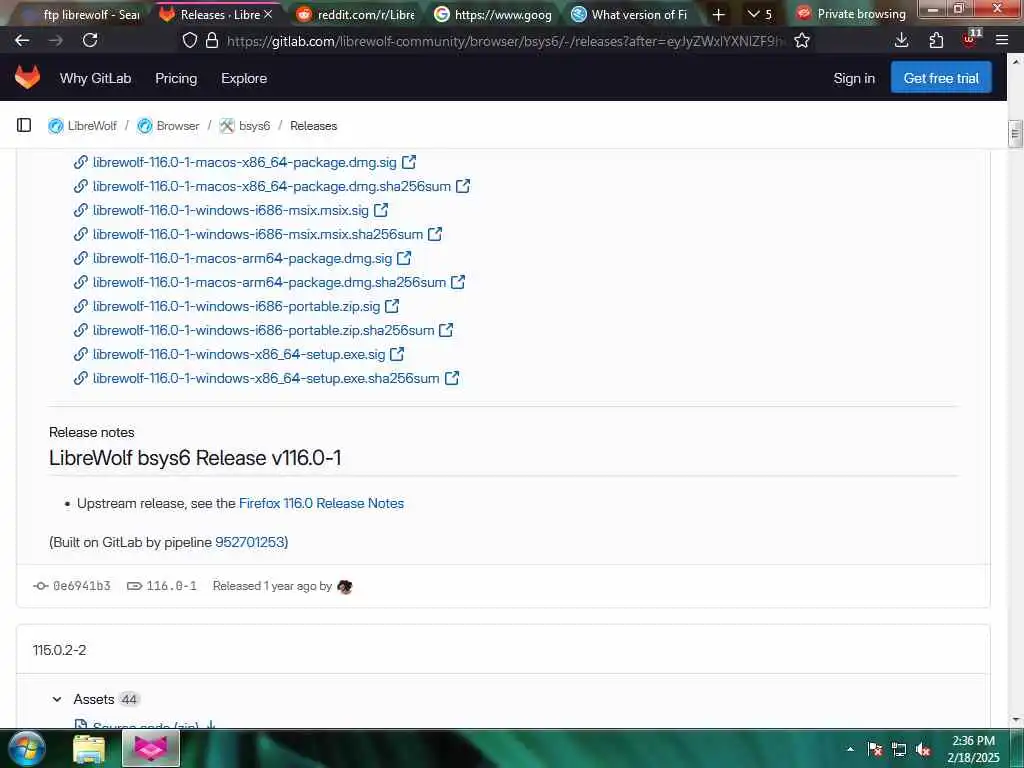Open Action Center flag tray icon
Viewport: 1024px width, 768px height.
(x=875, y=750)
